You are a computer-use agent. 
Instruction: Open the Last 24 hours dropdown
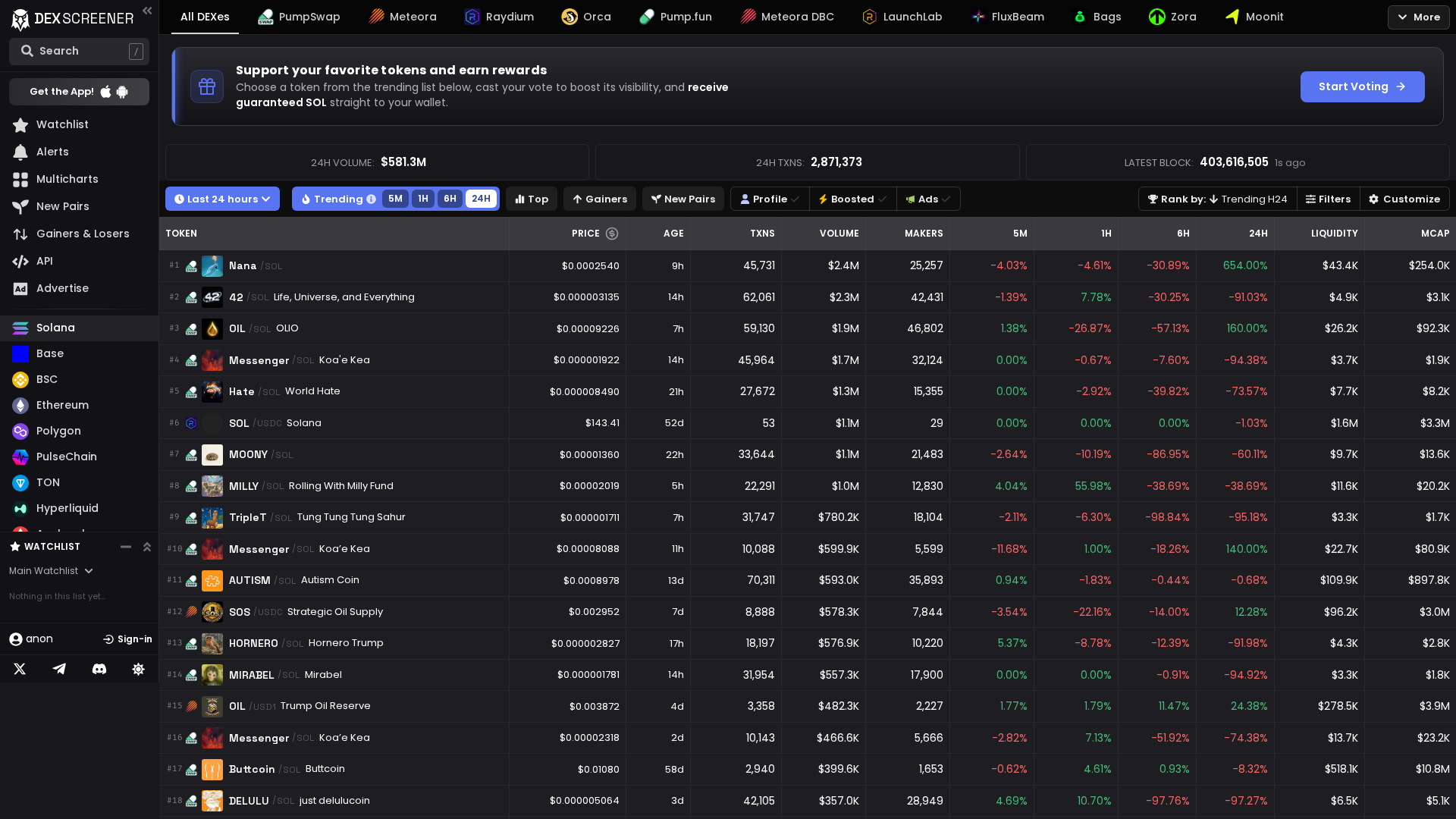pyautogui.click(x=222, y=199)
